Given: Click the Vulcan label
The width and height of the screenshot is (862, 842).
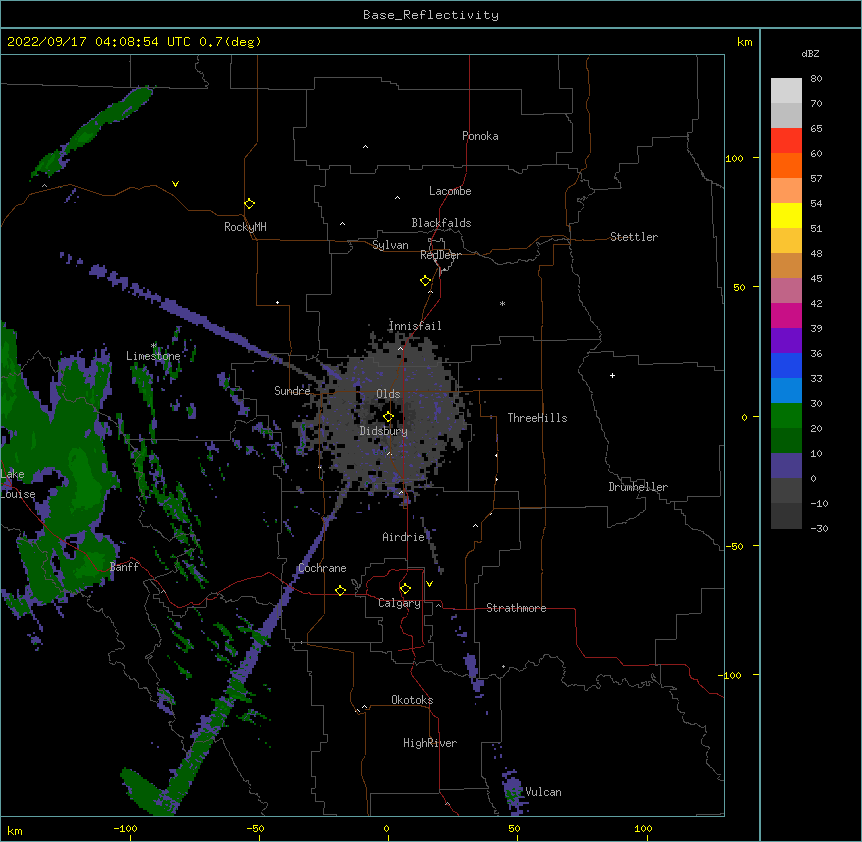Looking at the screenshot, I should point(543,792).
